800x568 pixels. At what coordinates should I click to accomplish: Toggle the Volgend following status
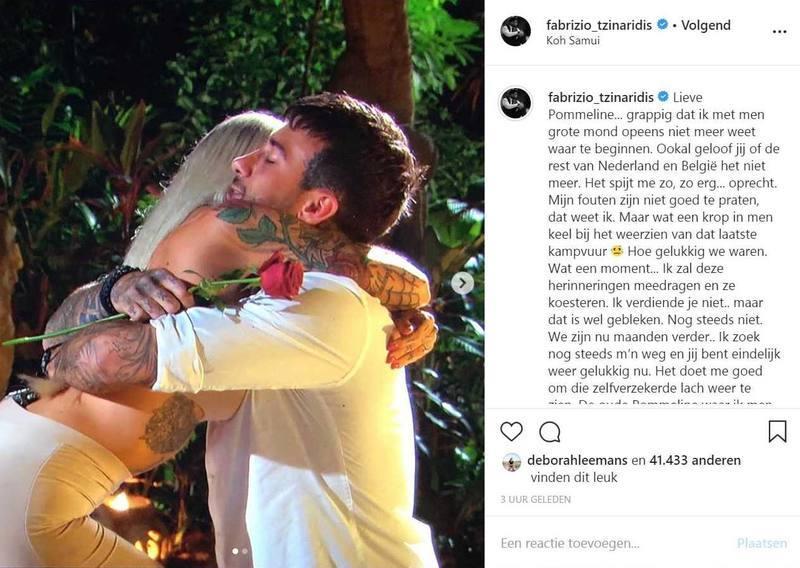tap(706, 25)
